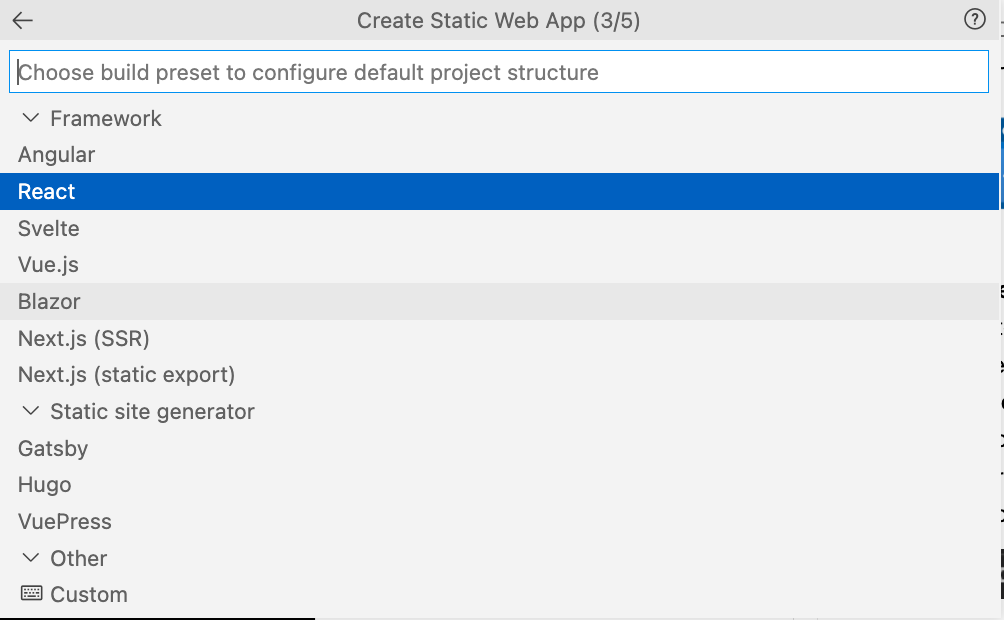Choose Gatsby static site generator
This screenshot has height=620, width=1004.
[53, 448]
